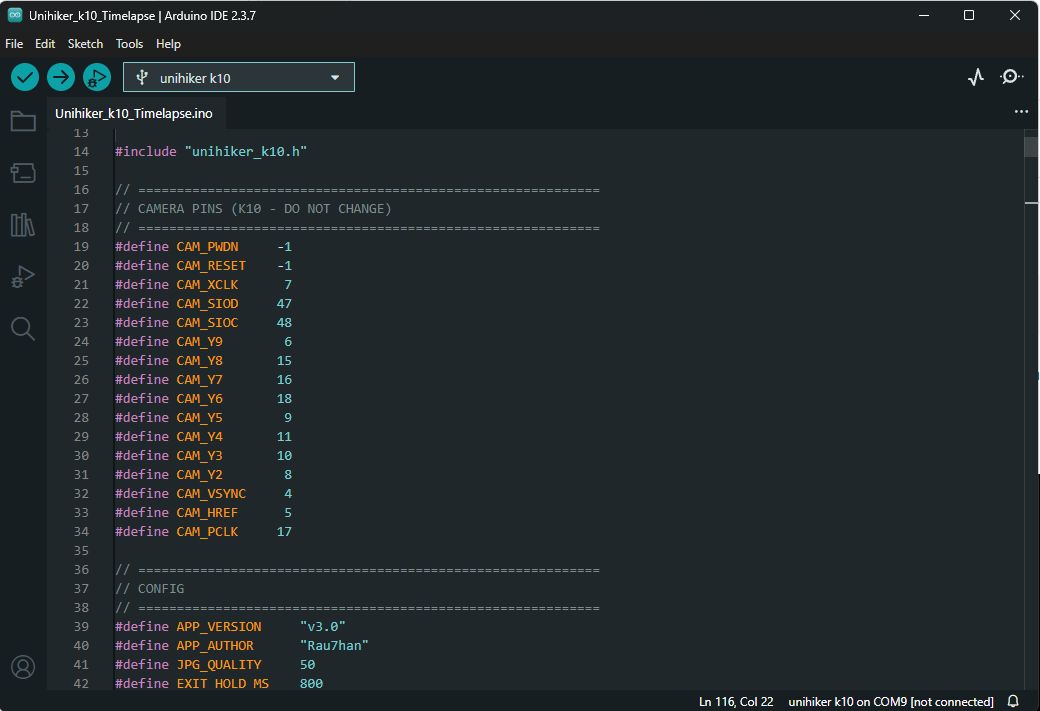This screenshot has width=1040, height=711.
Task: Open the Sketchbook folder icon in sidebar
Action: coord(23,121)
